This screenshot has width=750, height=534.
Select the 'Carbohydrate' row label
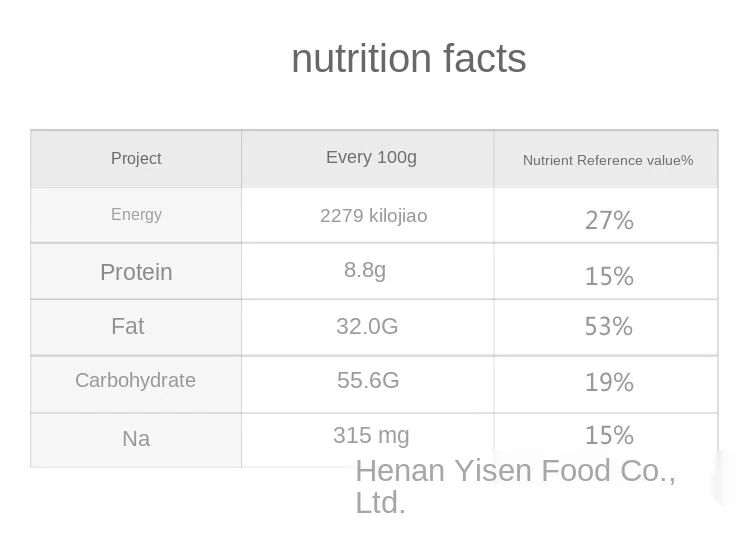pos(135,380)
